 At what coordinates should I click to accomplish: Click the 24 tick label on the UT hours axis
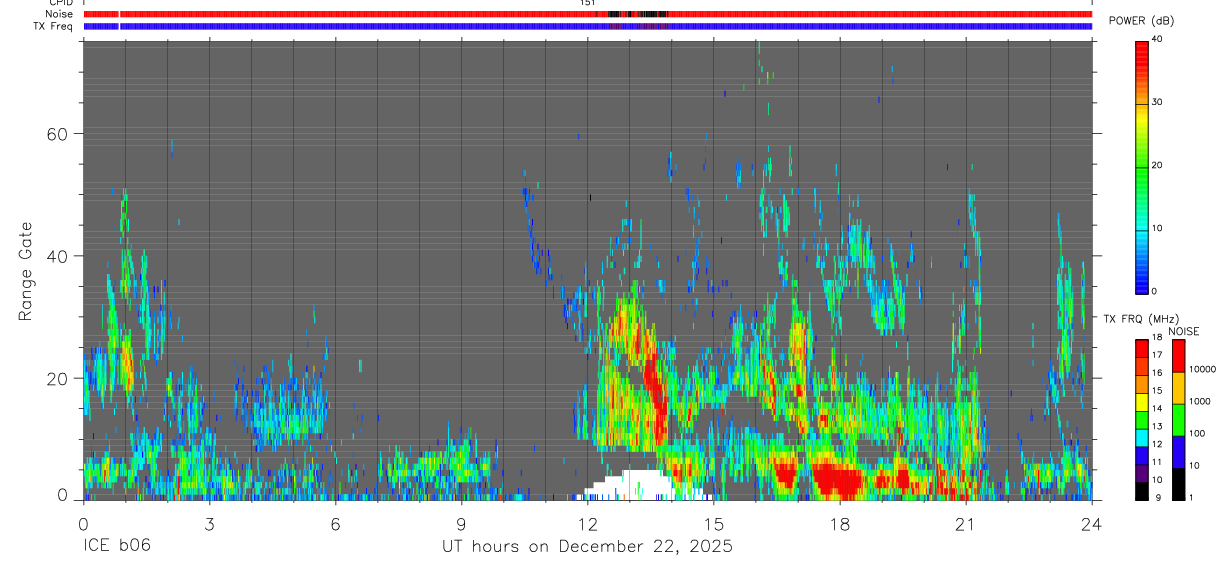pos(1092,523)
